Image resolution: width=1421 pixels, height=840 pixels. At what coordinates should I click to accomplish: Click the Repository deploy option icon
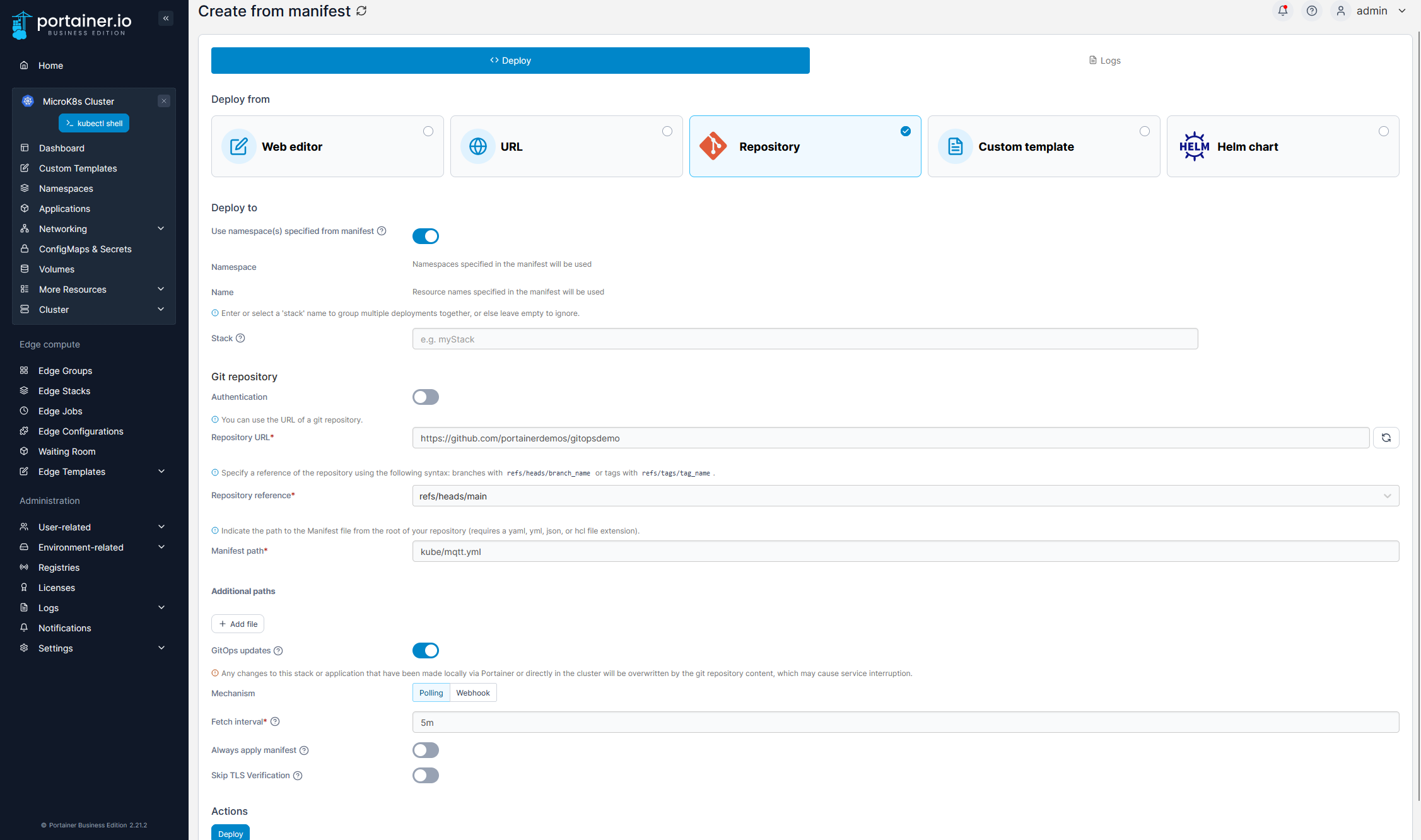[x=715, y=147]
